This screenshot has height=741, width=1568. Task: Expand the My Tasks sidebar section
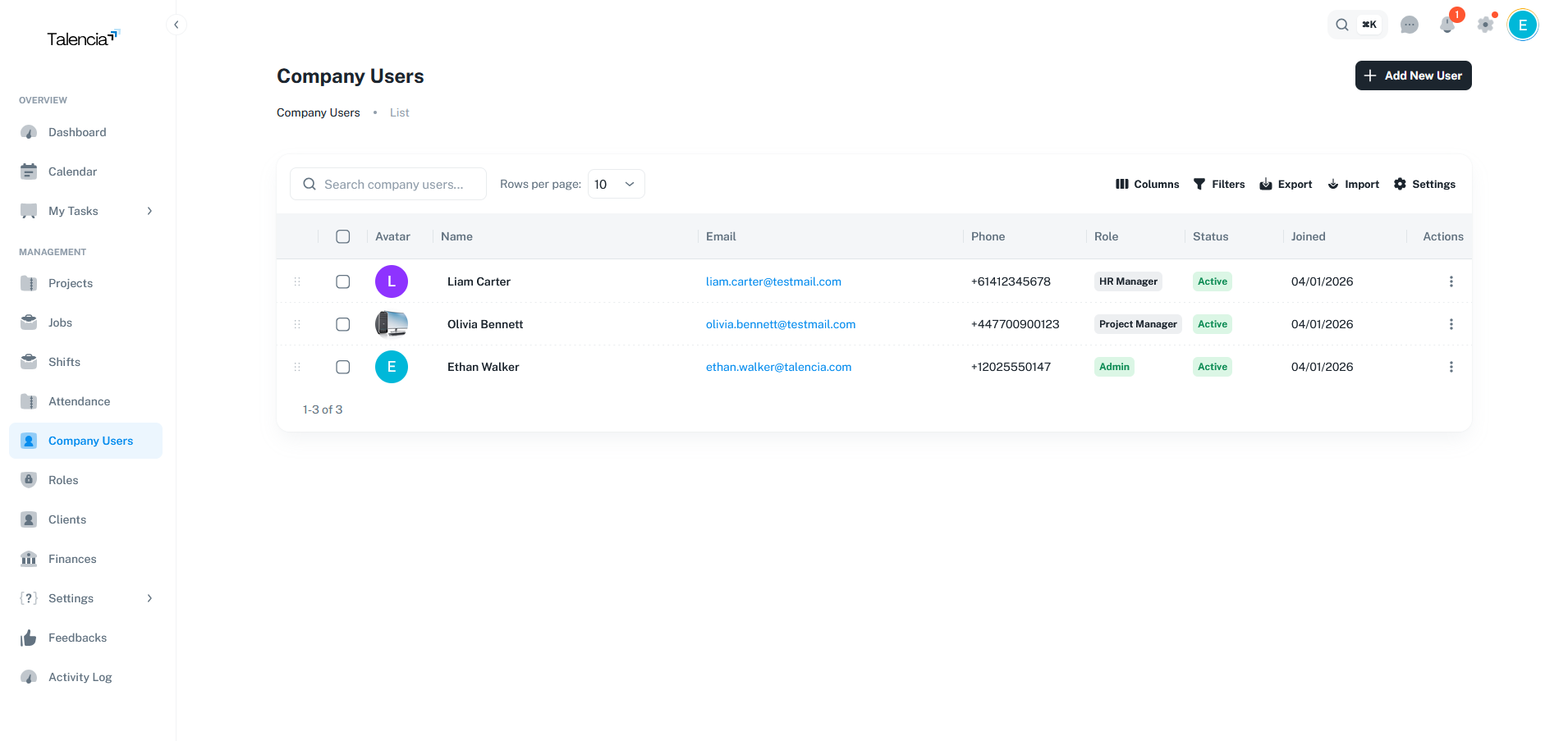coord(149,211)
